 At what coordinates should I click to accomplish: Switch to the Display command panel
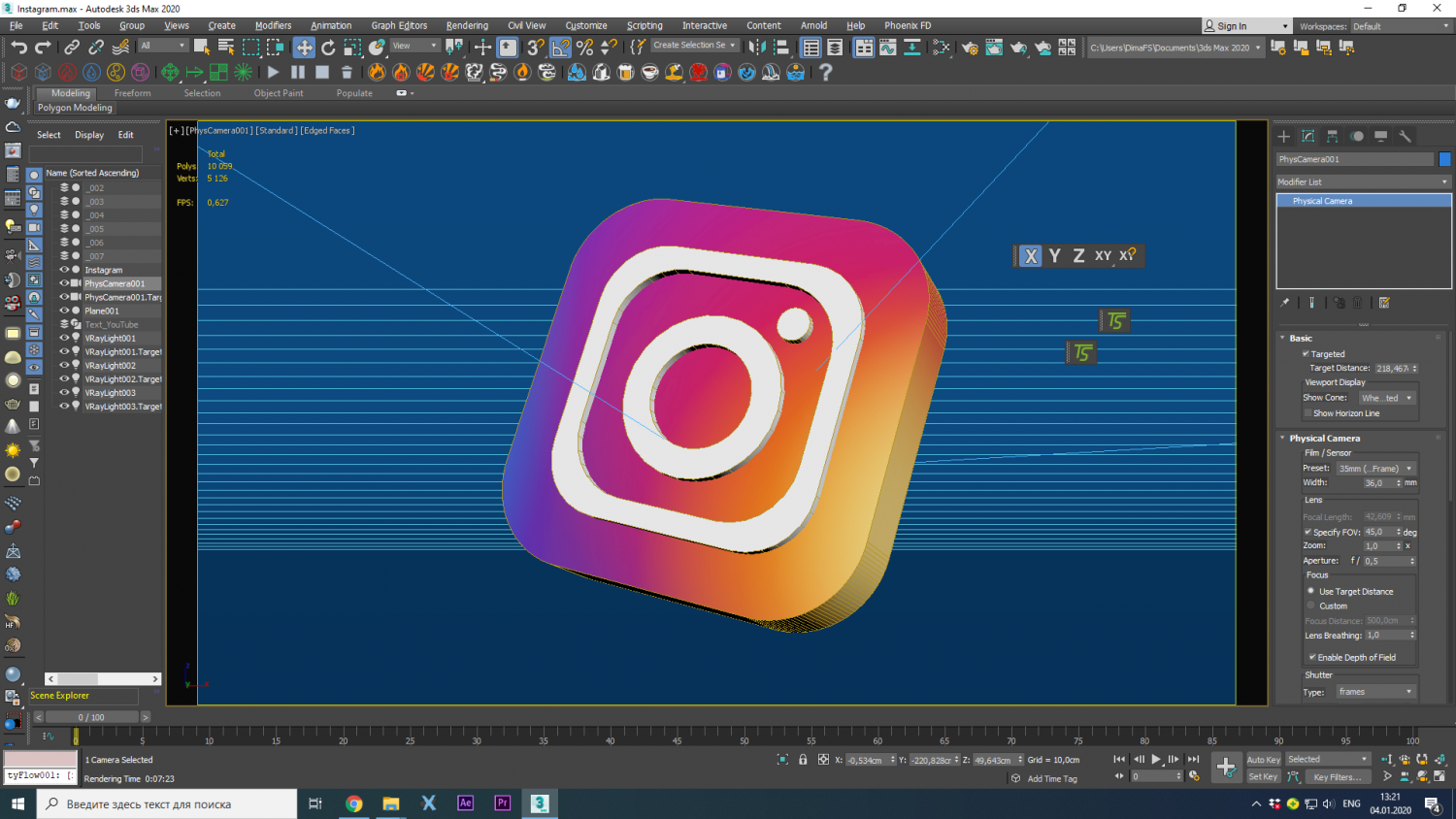1380,137
